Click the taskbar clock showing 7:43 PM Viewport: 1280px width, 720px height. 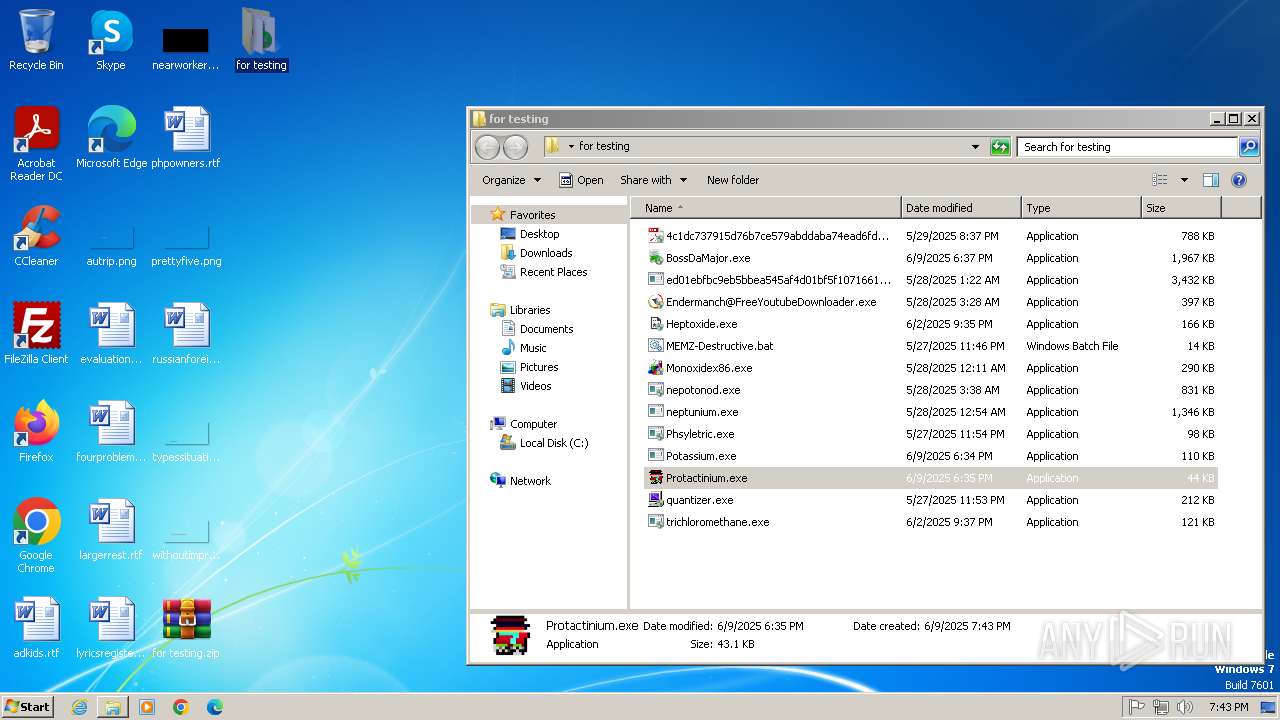[x=1228, y=707]
